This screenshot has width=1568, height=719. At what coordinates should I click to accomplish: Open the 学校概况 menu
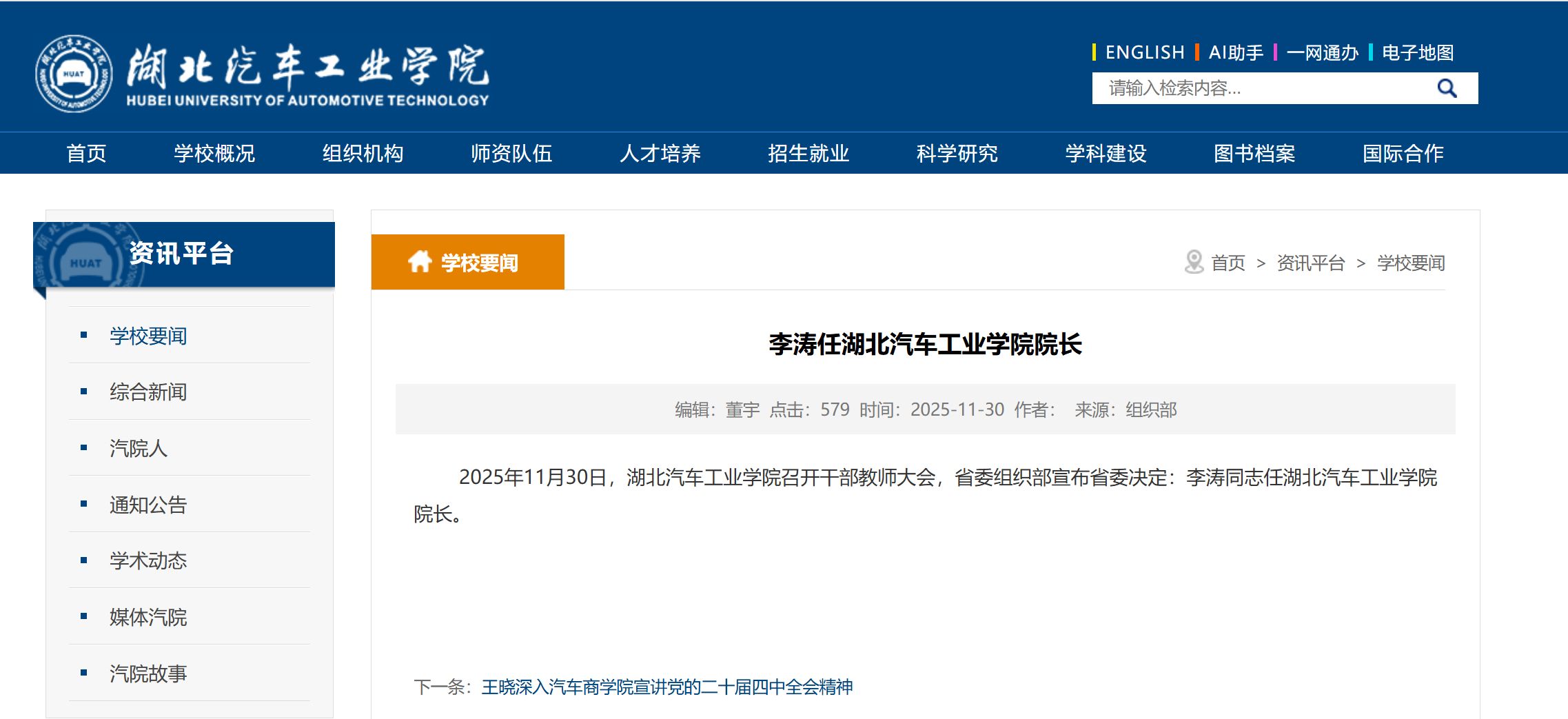214,153
